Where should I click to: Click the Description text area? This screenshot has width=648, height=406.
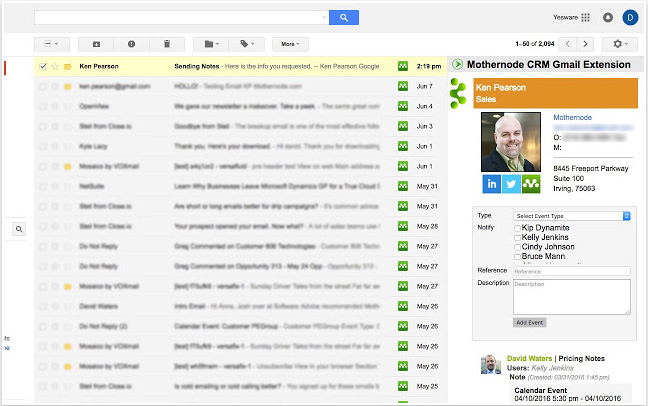(x=572, y=297)
